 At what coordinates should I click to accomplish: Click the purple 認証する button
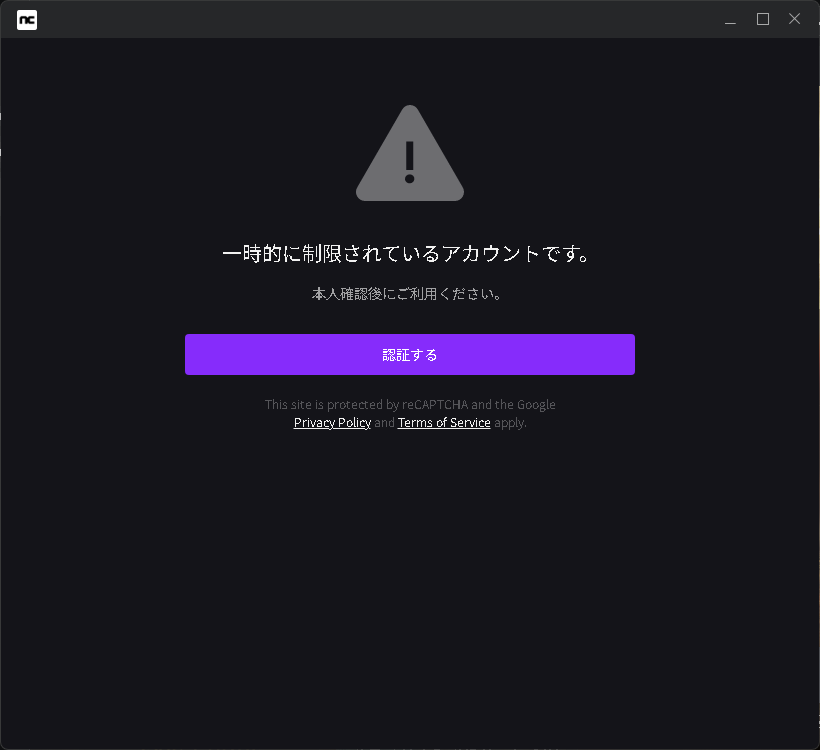click(409, 355)
